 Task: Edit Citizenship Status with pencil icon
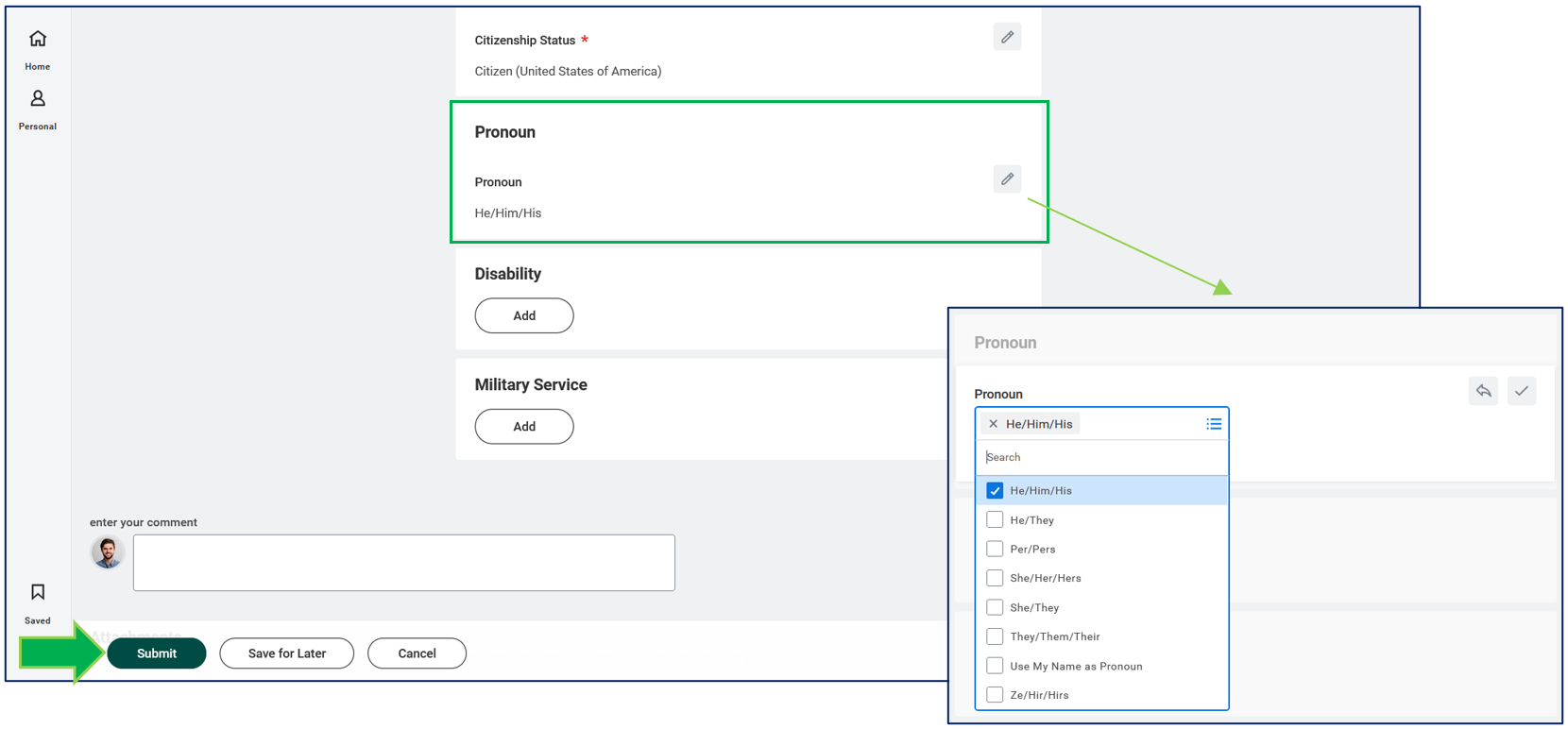click(1007, 37)
